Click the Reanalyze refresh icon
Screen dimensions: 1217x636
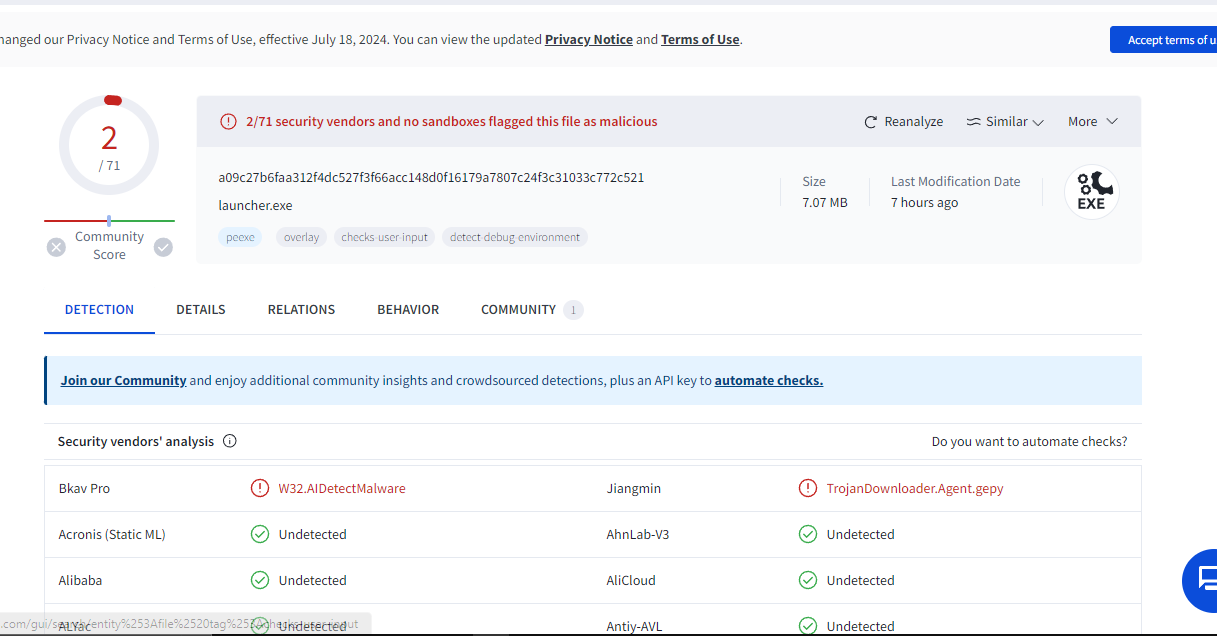[x=871, y=122]
